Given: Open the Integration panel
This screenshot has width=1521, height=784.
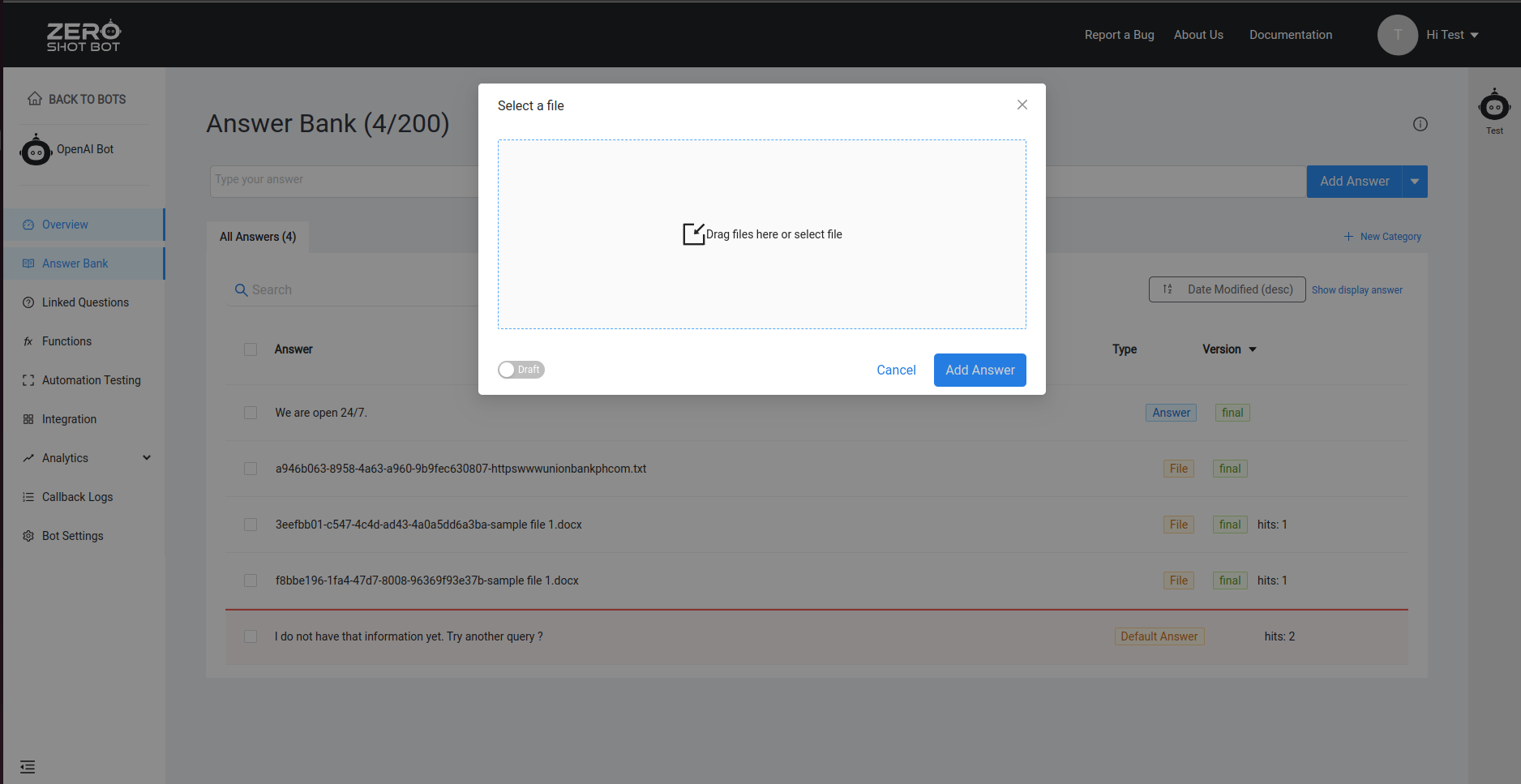Looking at the screenshot, I should [68, 418].
